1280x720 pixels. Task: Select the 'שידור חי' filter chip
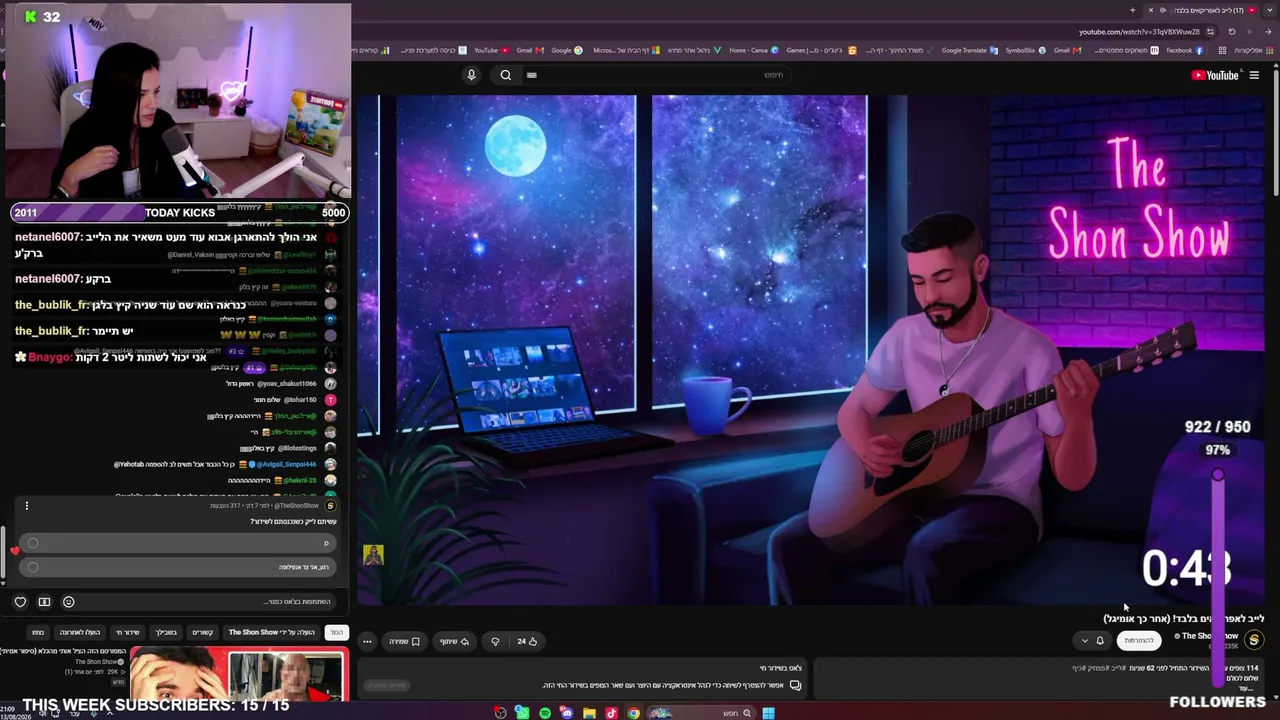128,632
